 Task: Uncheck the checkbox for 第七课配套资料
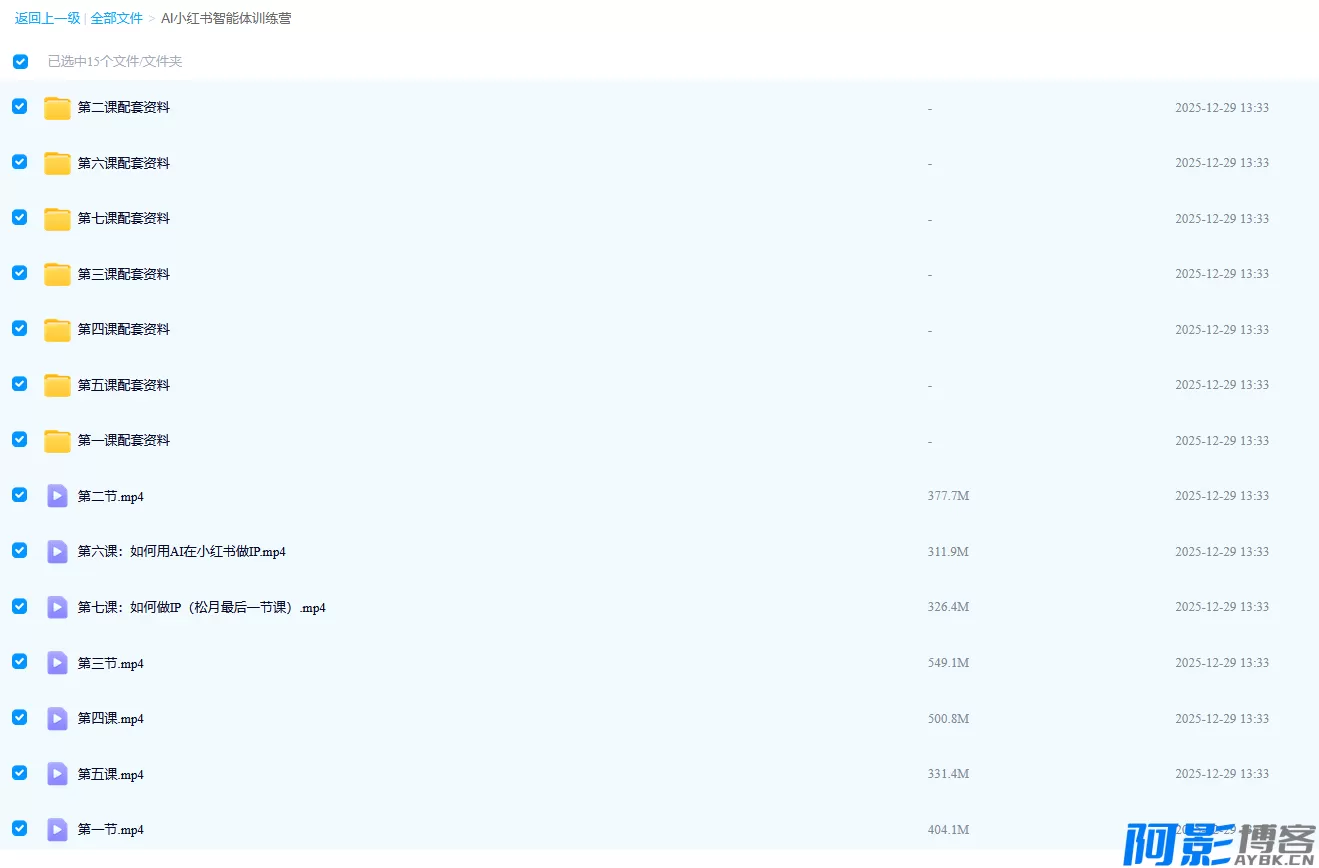[19, 217]
